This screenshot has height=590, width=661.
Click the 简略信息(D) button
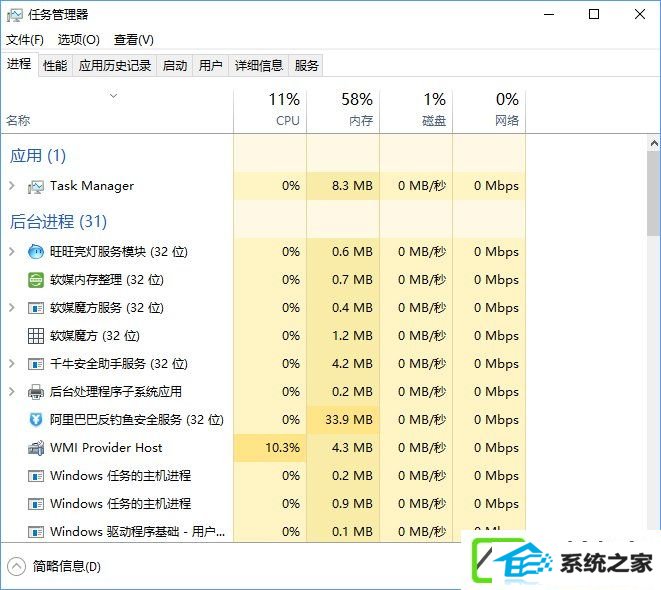54,566
